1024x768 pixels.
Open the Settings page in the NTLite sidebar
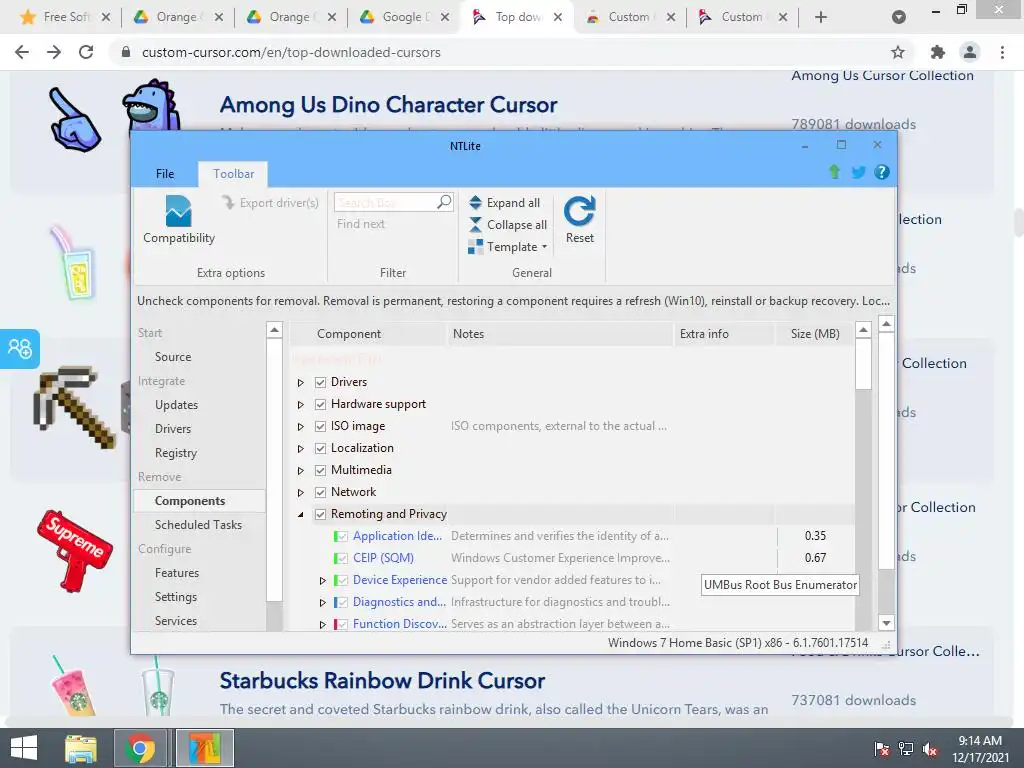[x=176, y=597]
